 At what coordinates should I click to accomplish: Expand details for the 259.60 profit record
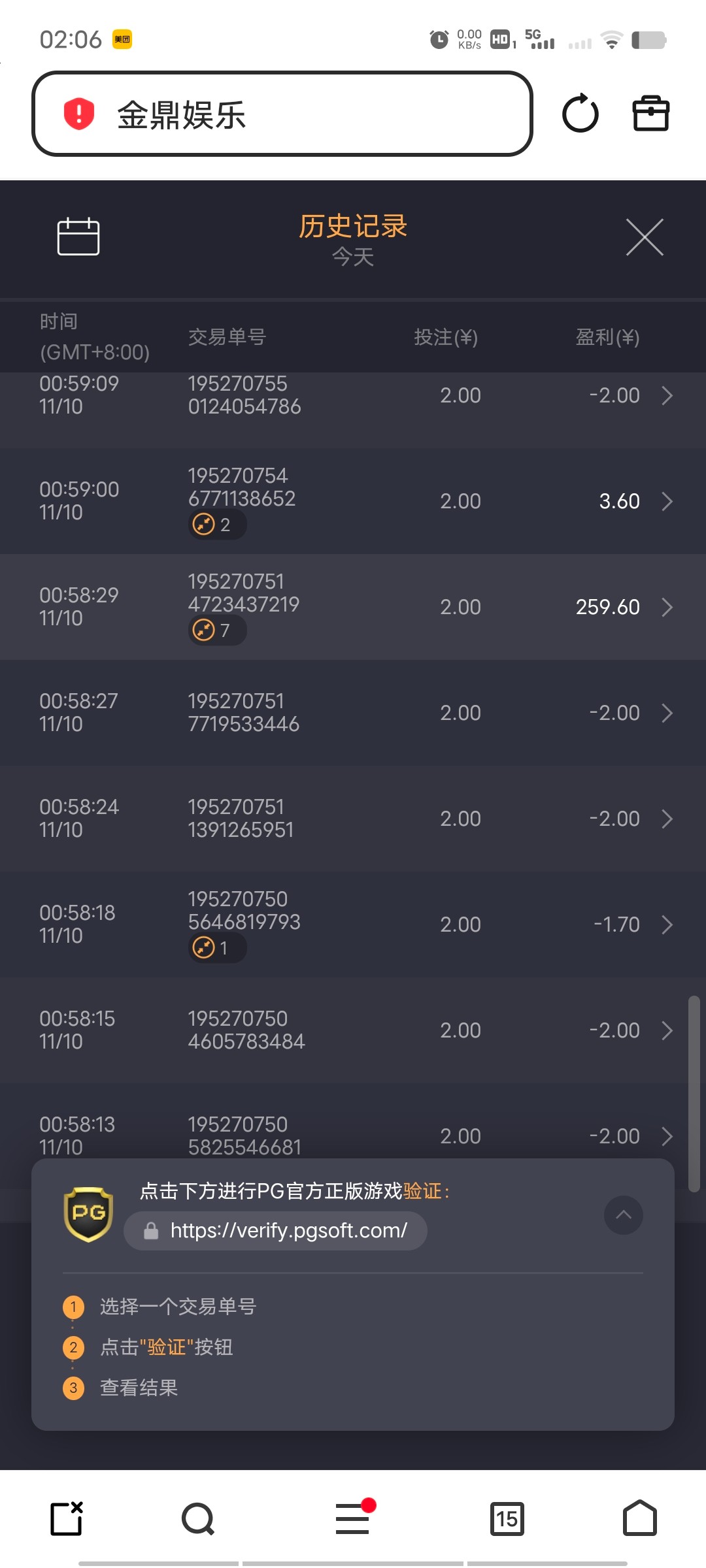tap(667, 607)
